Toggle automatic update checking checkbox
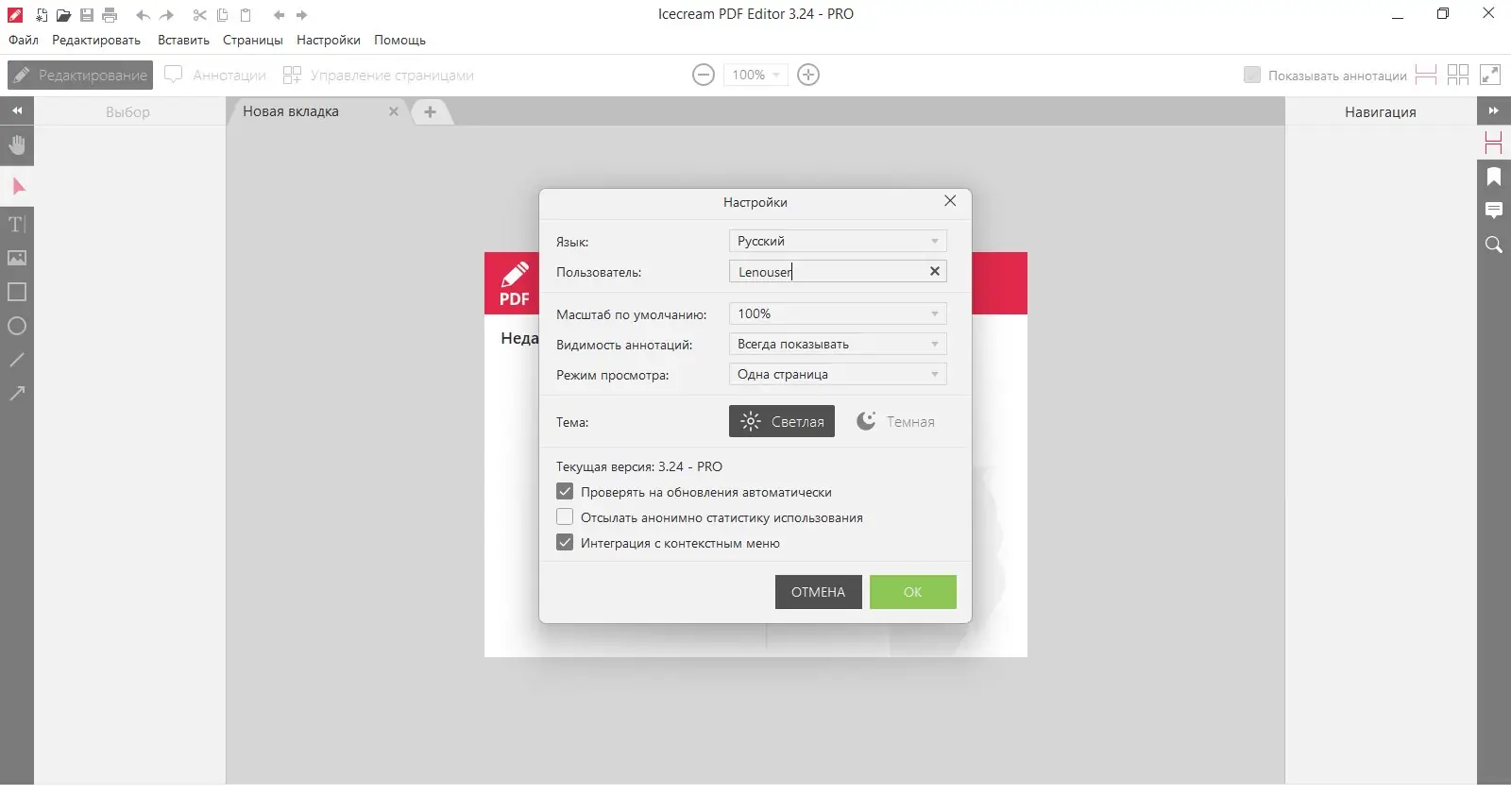The image size is (1511, 812). pos(565,491)
